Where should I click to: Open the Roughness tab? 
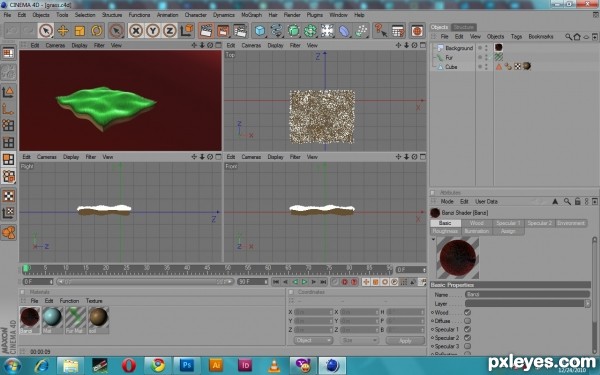445,231
